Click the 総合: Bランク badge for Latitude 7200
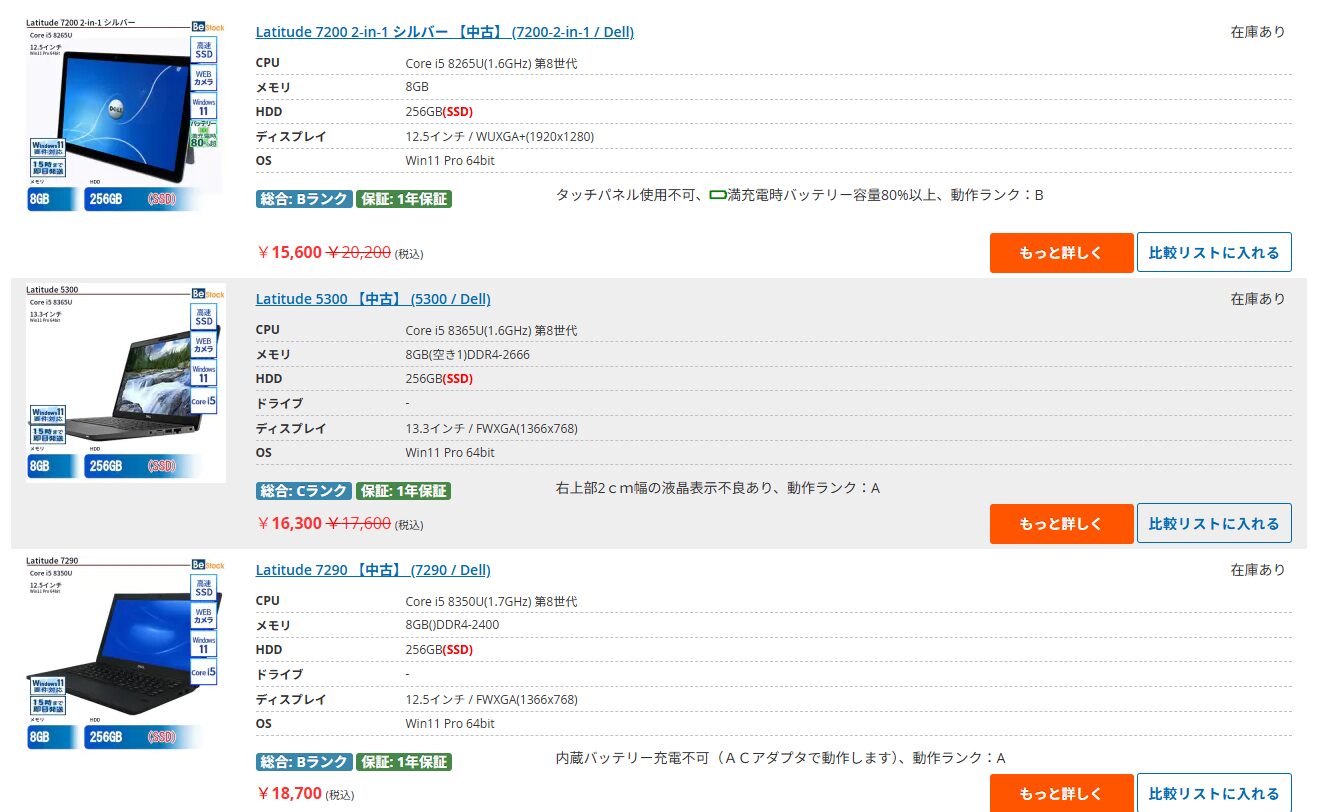 [x=304, y=199]
